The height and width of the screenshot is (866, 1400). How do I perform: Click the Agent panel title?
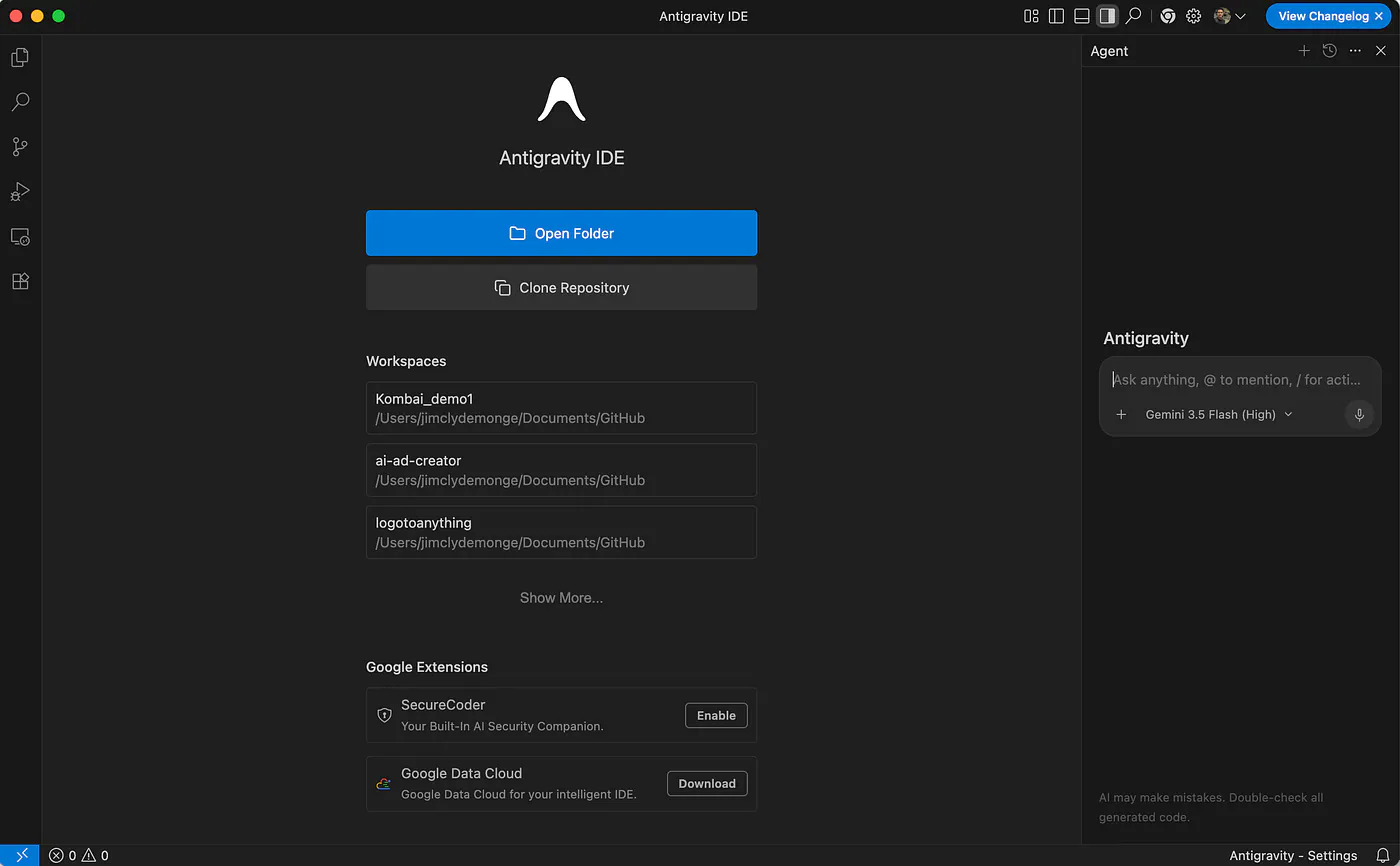[1109, 51]
